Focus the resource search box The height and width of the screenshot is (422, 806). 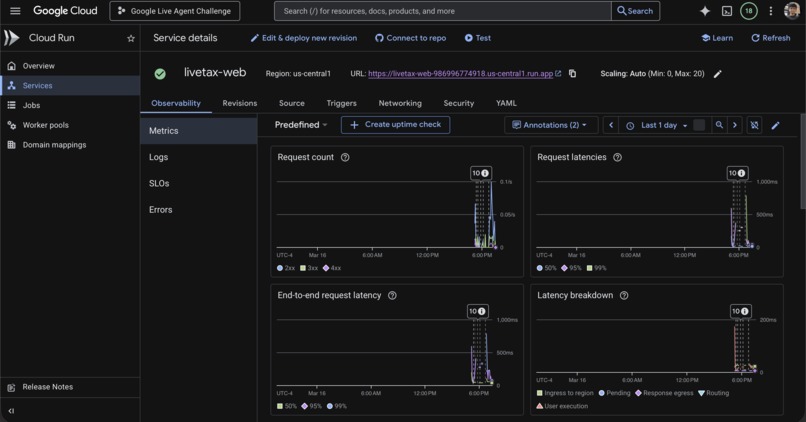point(443,11)
